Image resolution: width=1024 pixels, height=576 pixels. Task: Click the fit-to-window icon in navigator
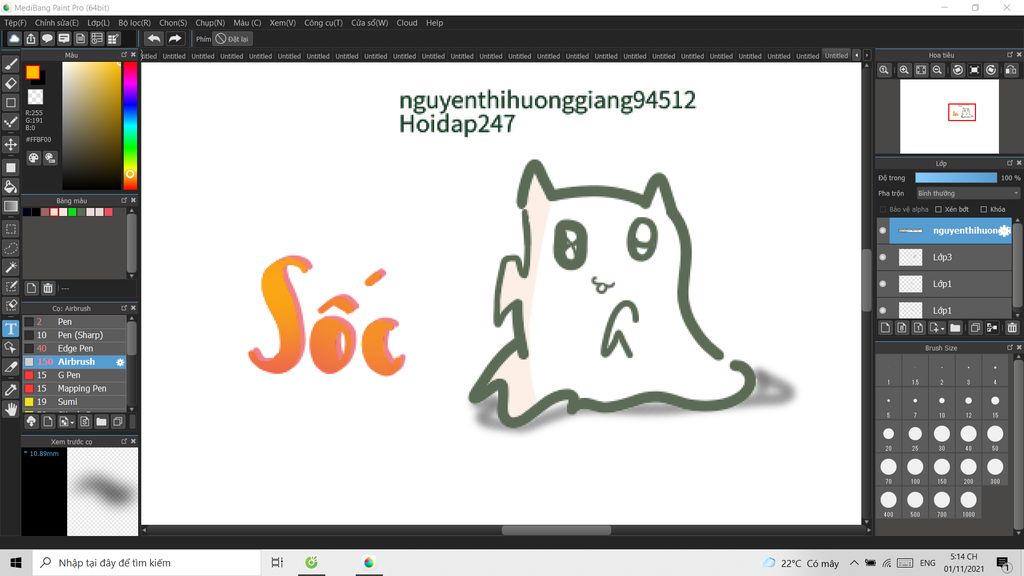click(x=921, y=70)
